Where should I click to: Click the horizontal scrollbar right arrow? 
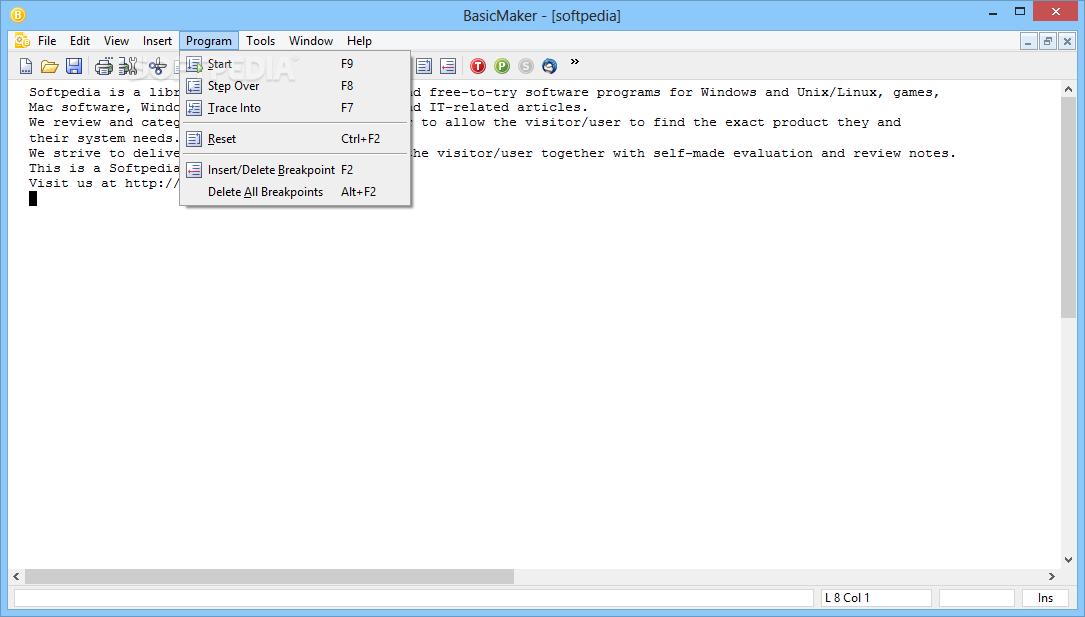[x=1052, y=576]
